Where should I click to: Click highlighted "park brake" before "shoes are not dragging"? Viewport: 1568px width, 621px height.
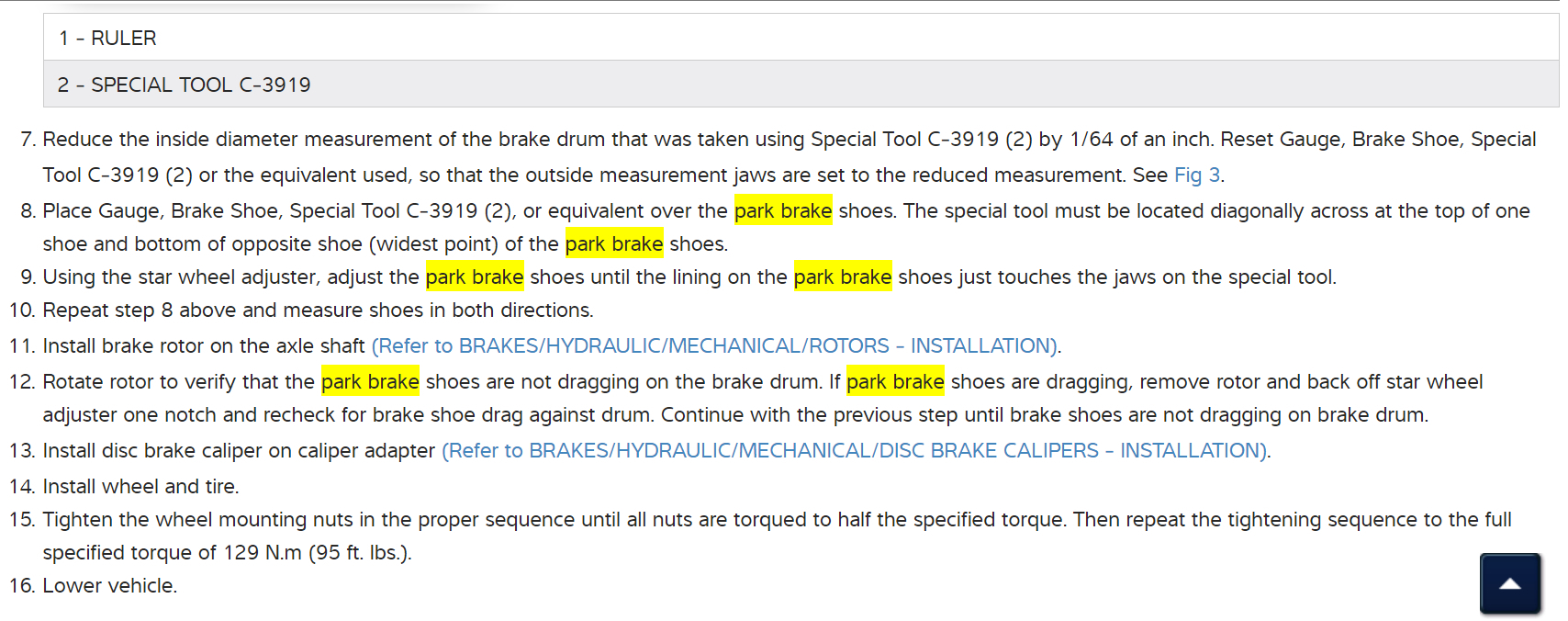[x=370, y=381]
